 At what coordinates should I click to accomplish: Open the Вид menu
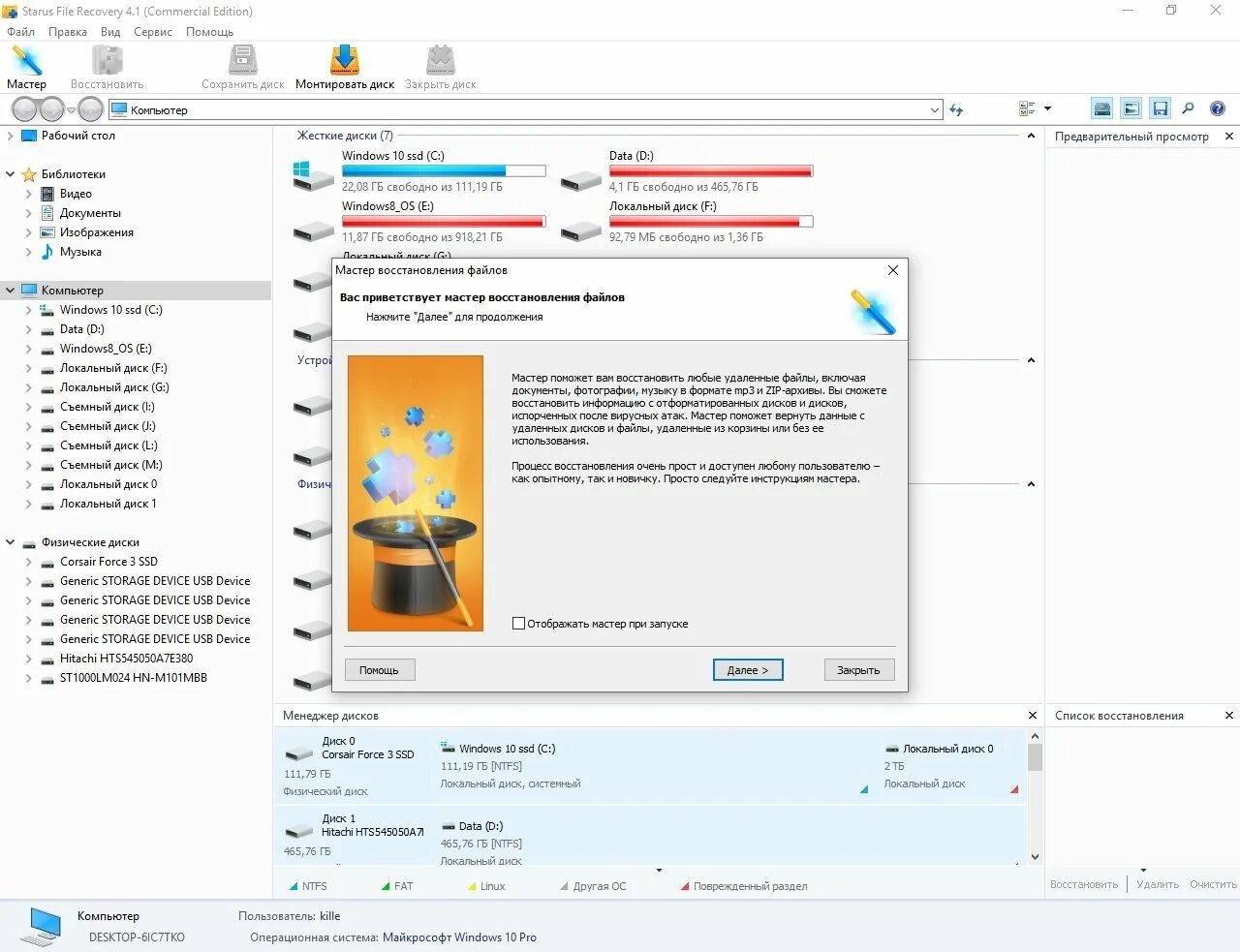coord(110,32)
